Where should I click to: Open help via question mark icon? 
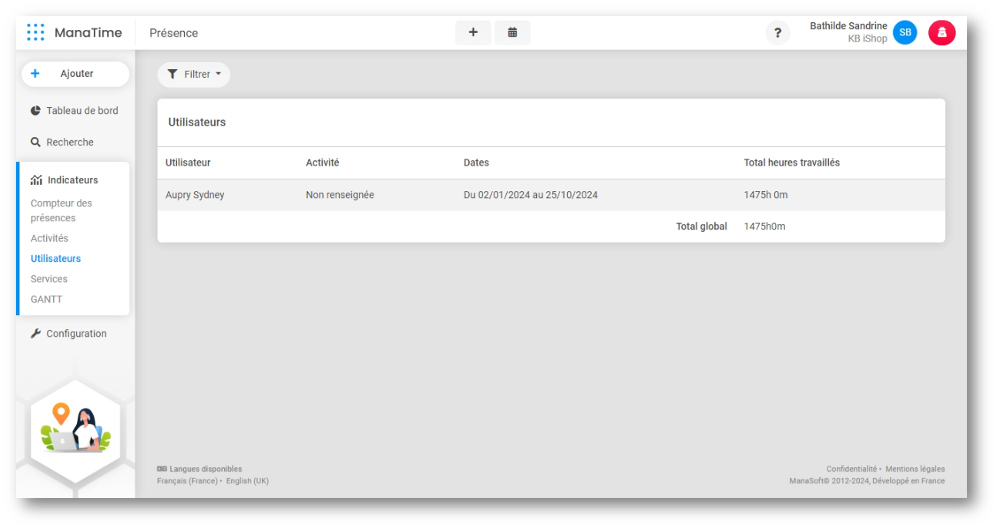click(x=777, y=33)
